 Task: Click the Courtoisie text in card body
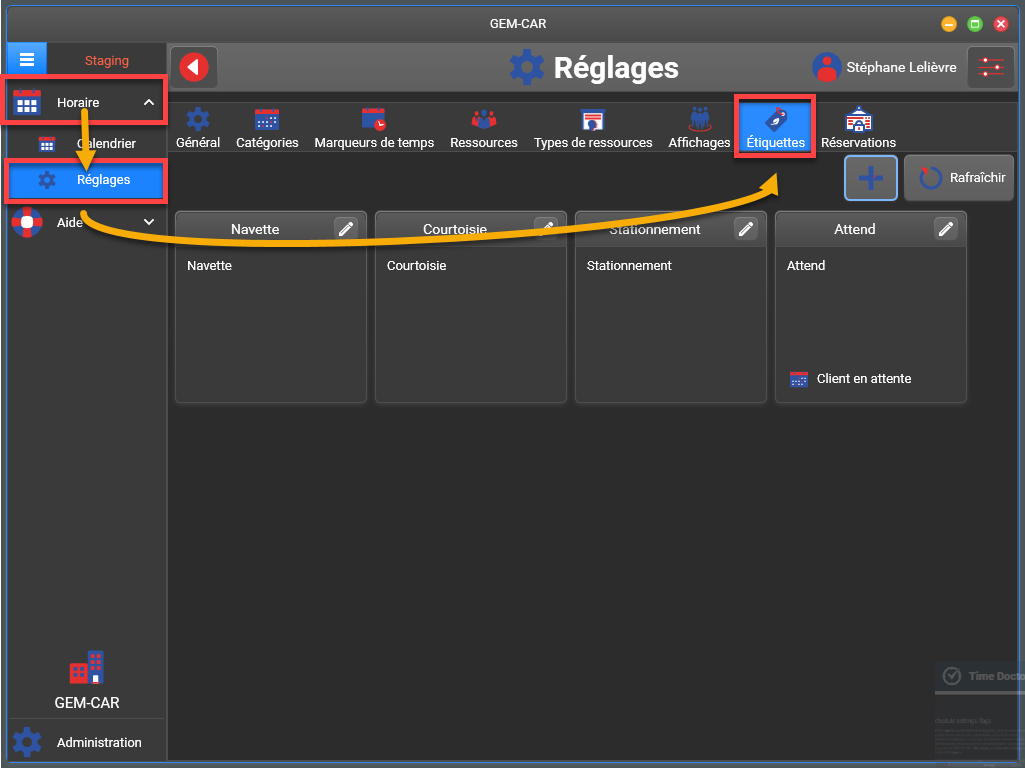[416, 265]
